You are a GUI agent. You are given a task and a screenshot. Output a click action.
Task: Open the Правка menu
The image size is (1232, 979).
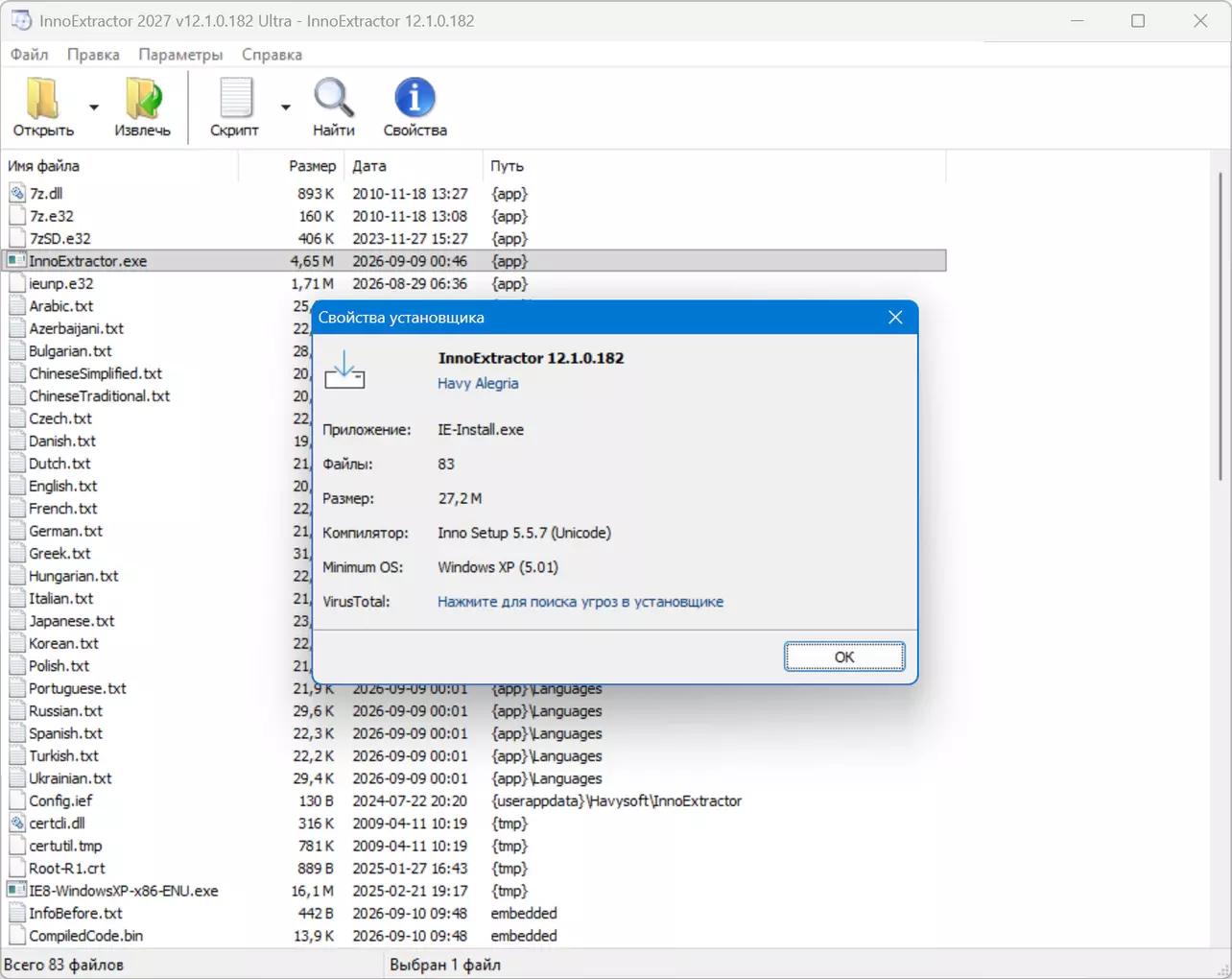pos(93,55)
